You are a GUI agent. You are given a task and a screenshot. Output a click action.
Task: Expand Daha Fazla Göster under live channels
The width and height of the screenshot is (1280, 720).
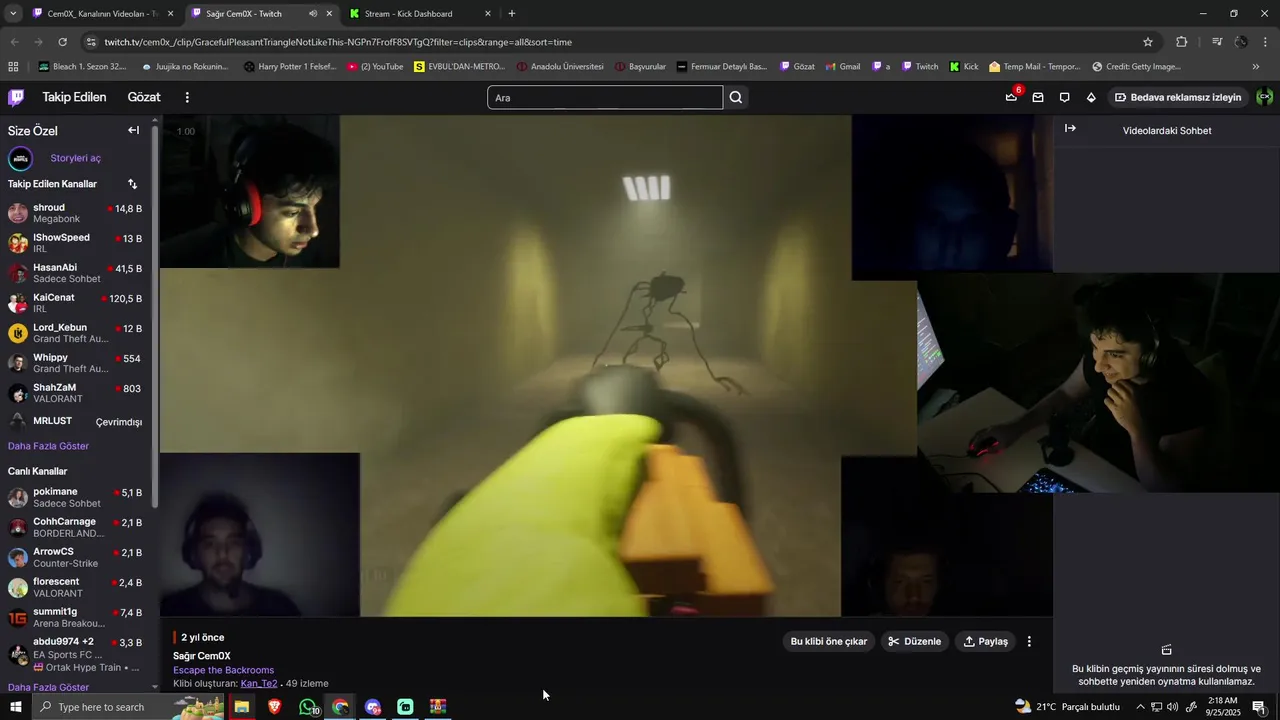point(48,687)
